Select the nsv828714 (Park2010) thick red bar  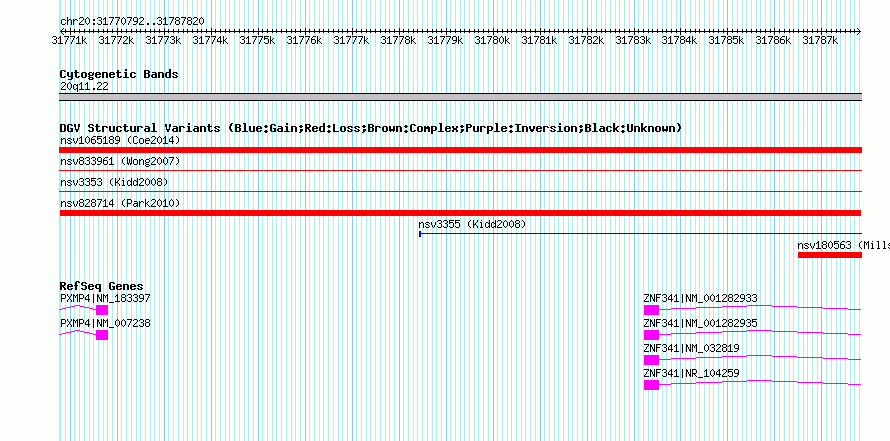click(460, 213)
